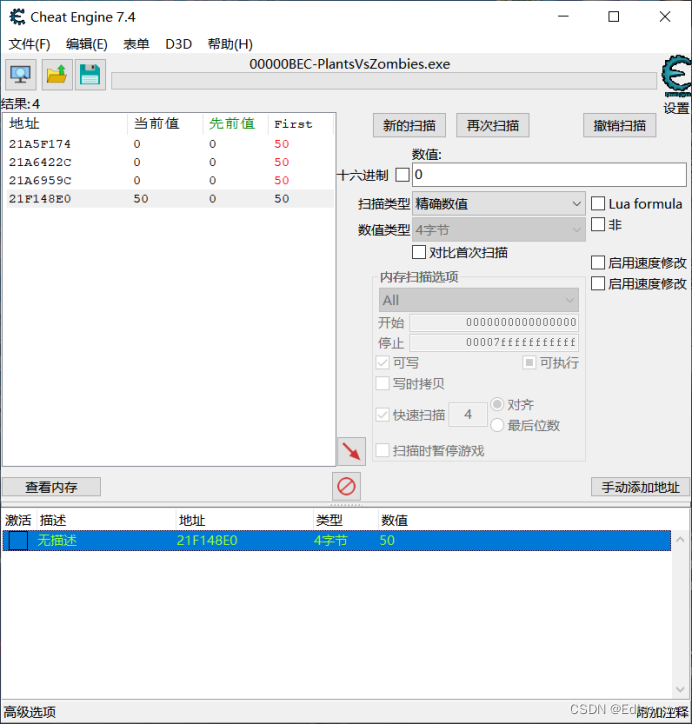
Task: Open the process selection computer icon
Action: tap(21, 74)
